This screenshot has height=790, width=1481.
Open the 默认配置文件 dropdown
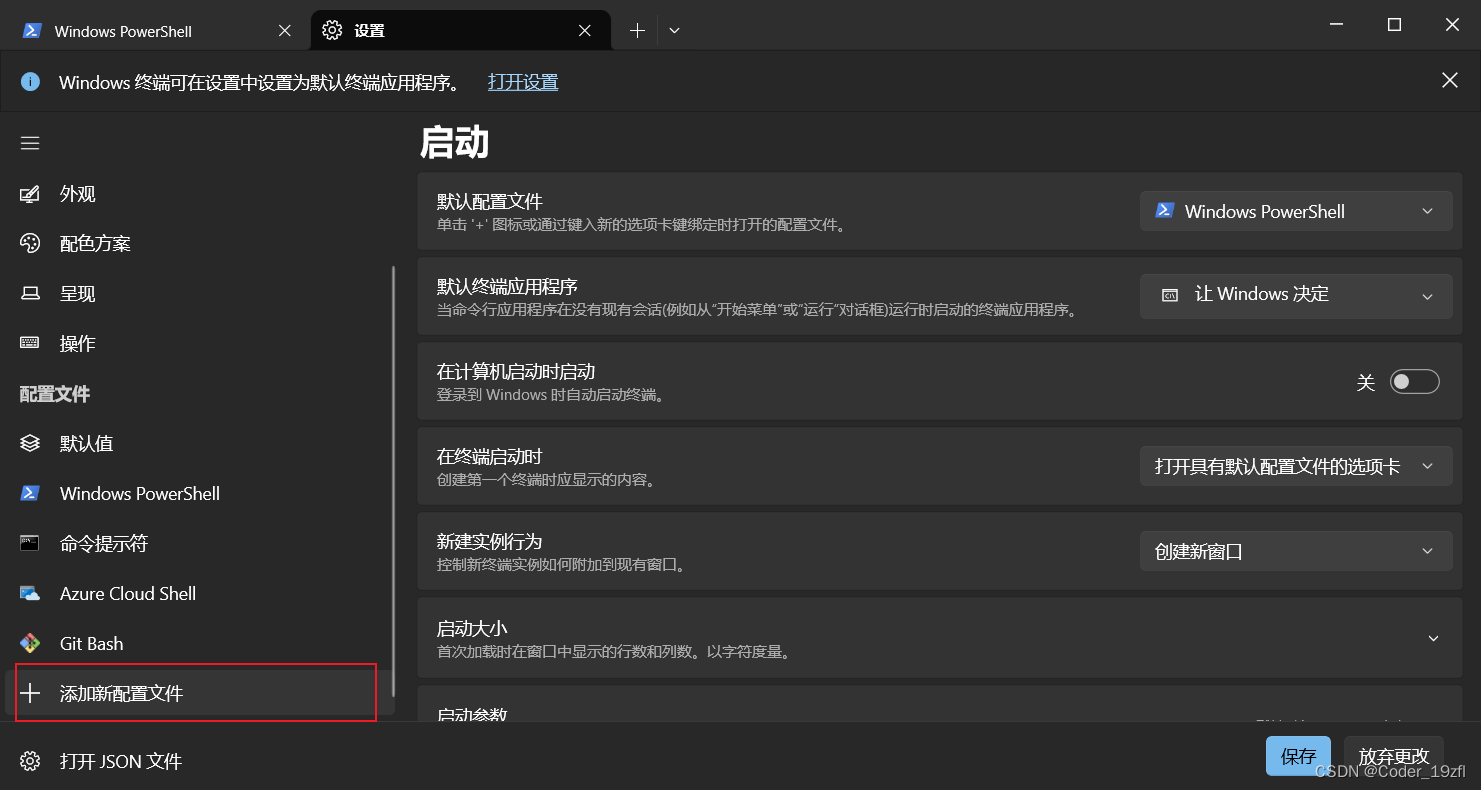(x=1296, y=211)
